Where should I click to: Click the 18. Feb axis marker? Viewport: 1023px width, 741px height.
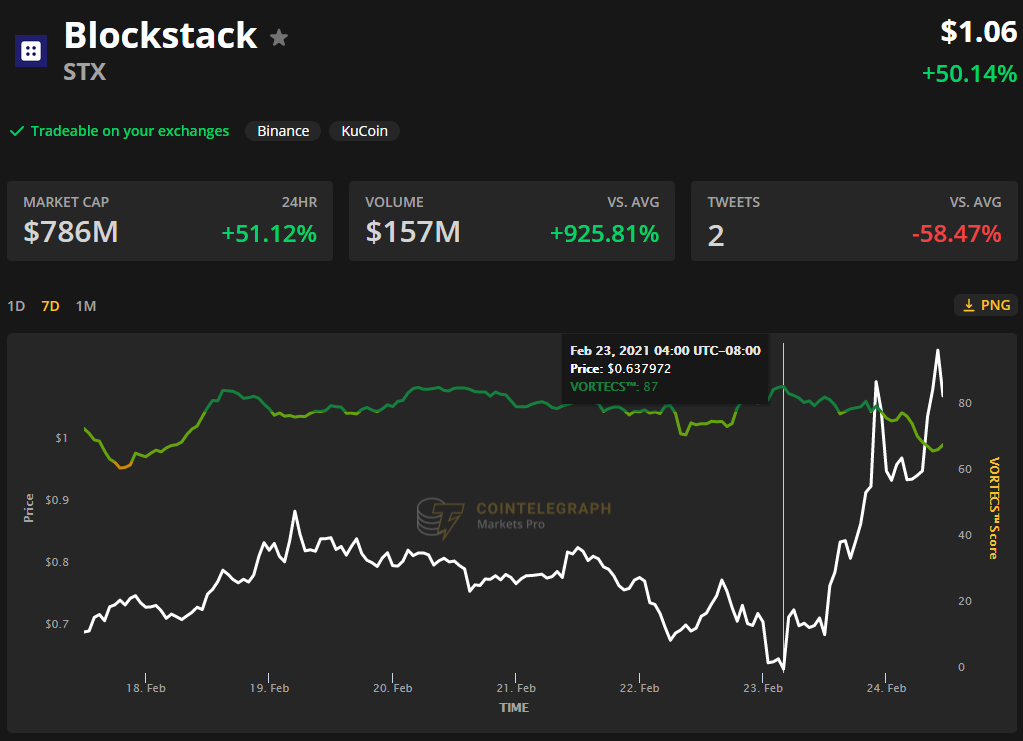pos(145,688)
